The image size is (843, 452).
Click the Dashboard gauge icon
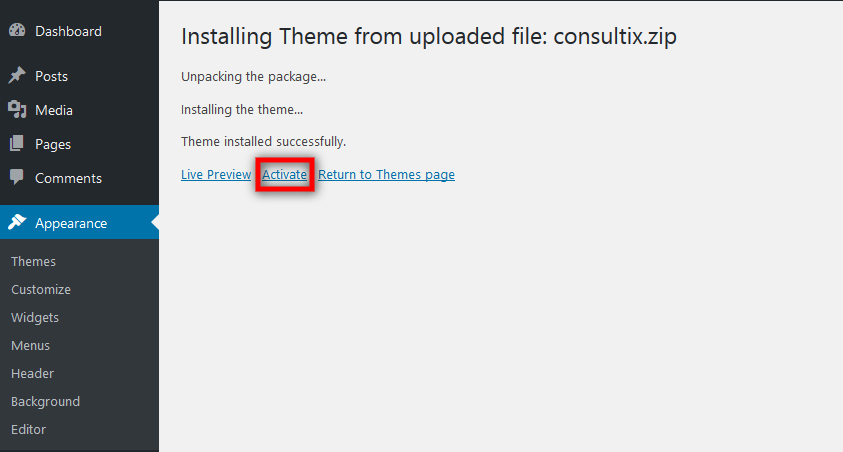17,31
